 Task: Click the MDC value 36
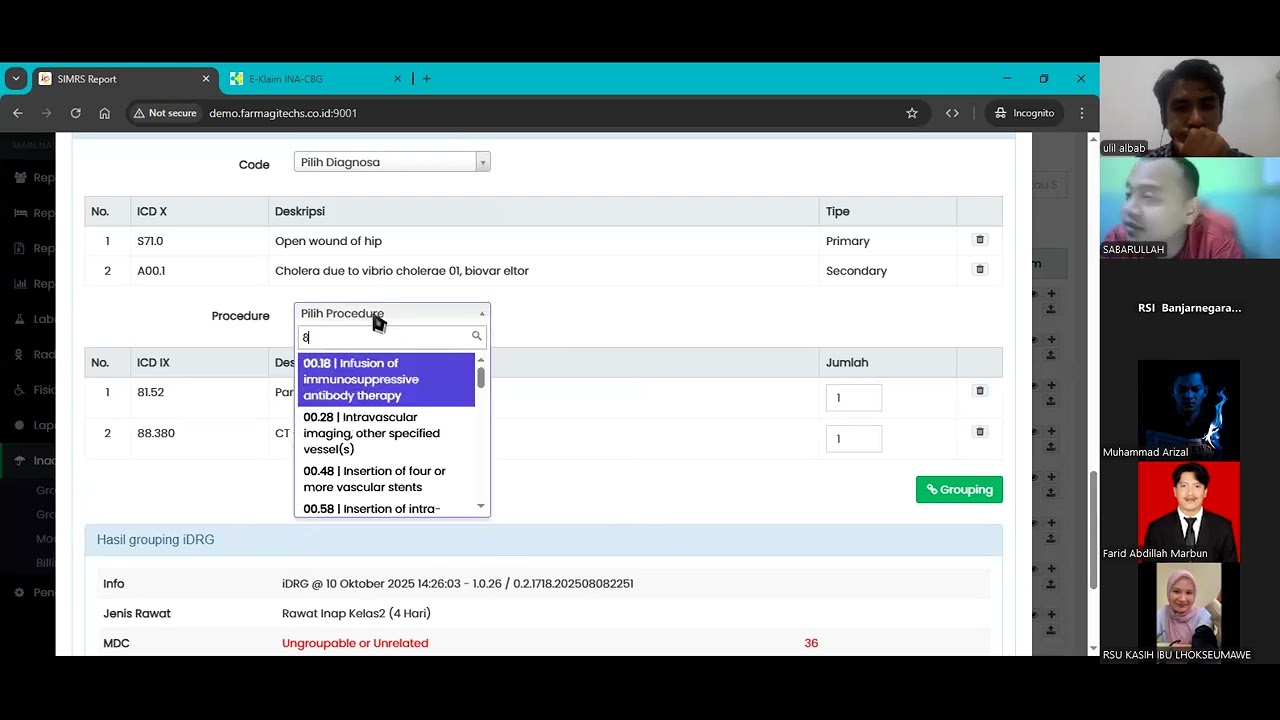click(x=811, y=643)
